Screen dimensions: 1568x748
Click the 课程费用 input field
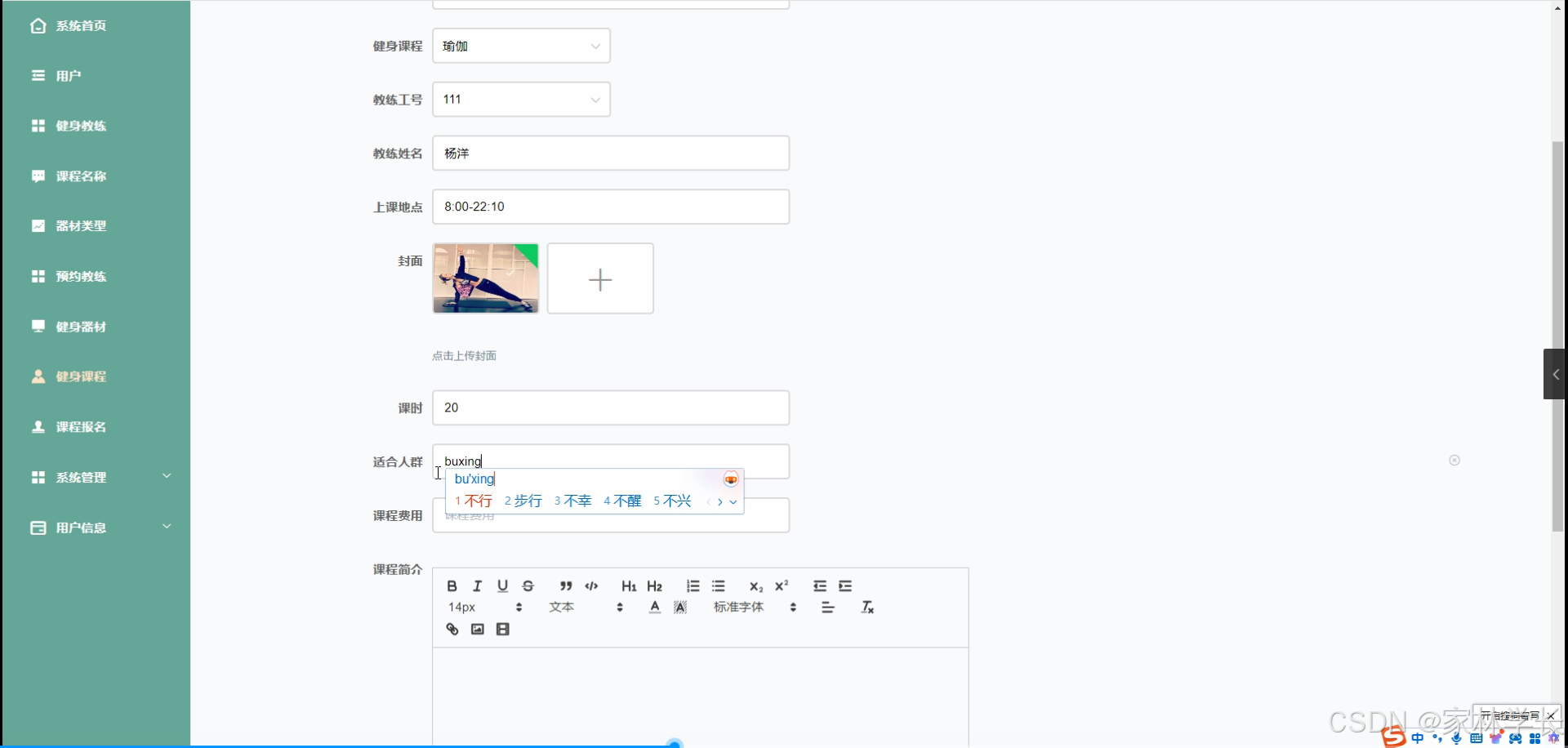point(611,515)
